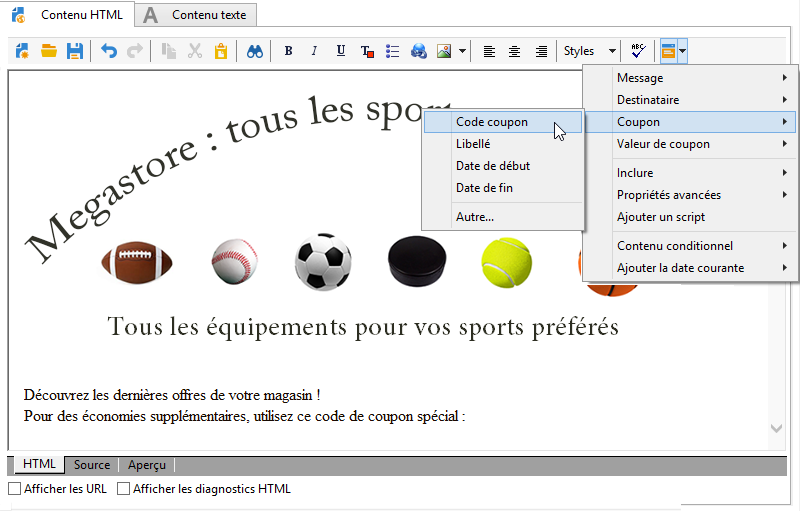Choose Date de début field
Screen dimensions: 800x511
(503, 166)
